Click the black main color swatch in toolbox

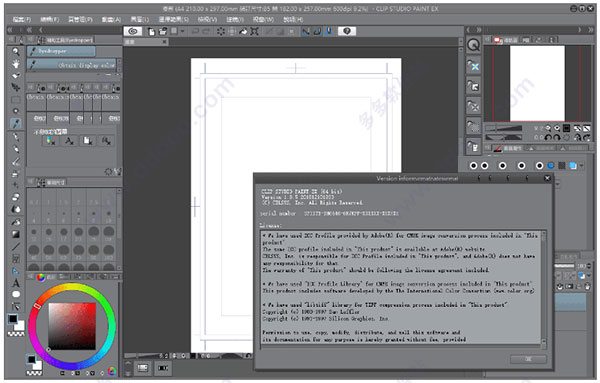coord(13,319)
